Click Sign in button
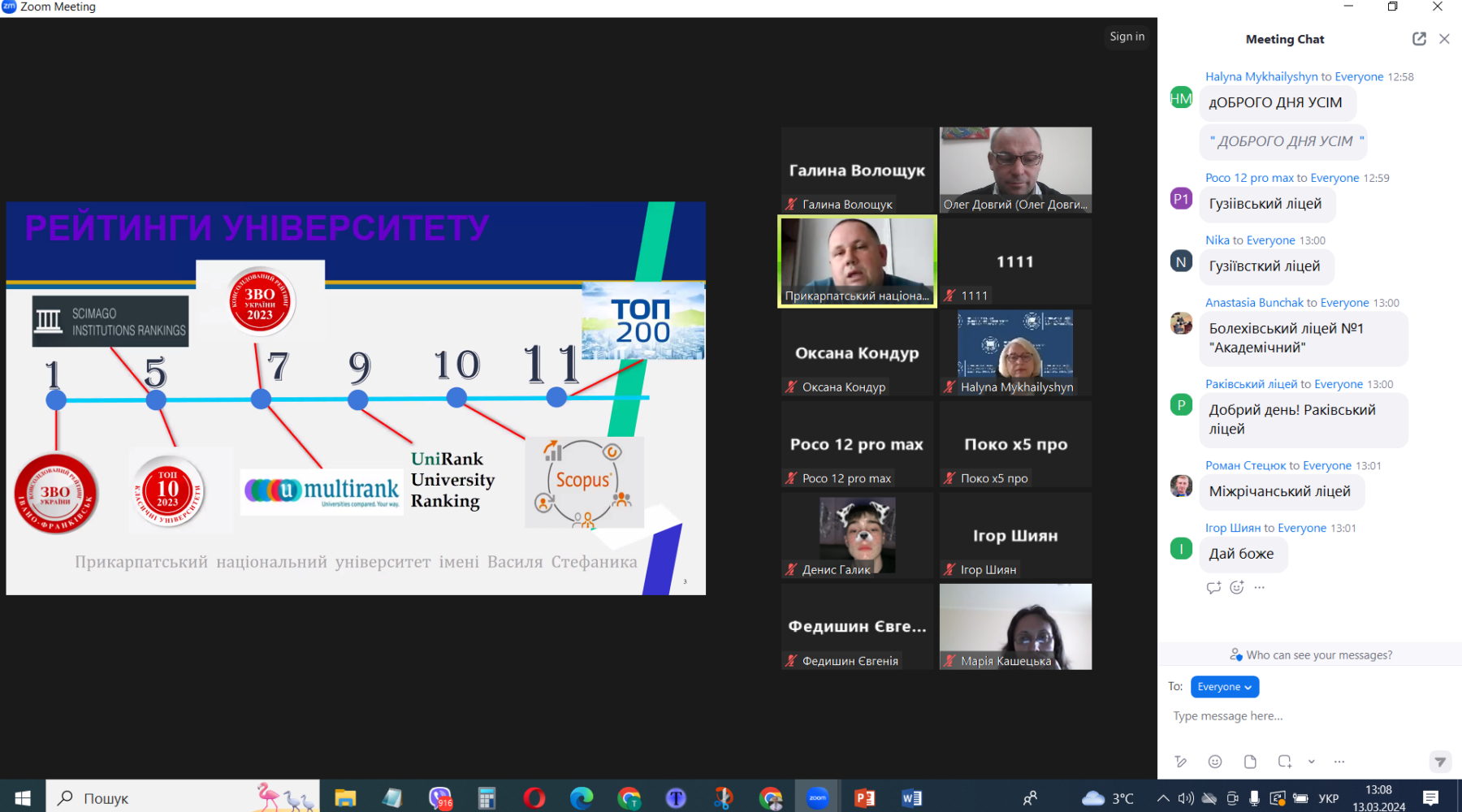The image size is (1462, 812). [x=1127, y=37]
